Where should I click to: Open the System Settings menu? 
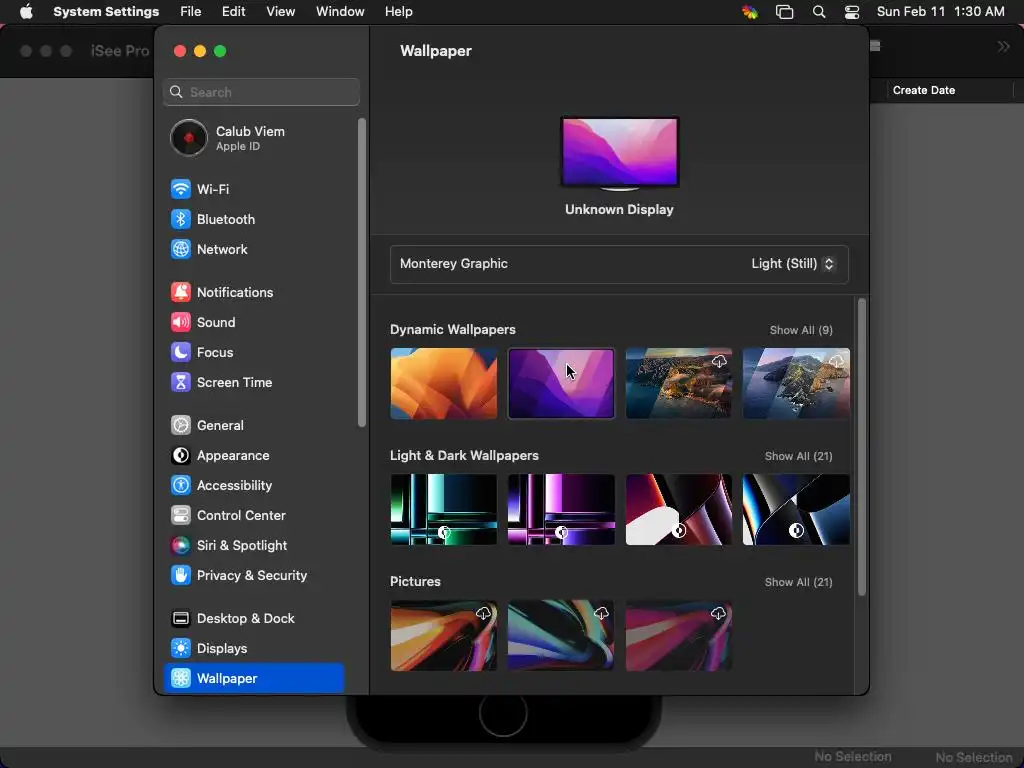tap(106, 12)
